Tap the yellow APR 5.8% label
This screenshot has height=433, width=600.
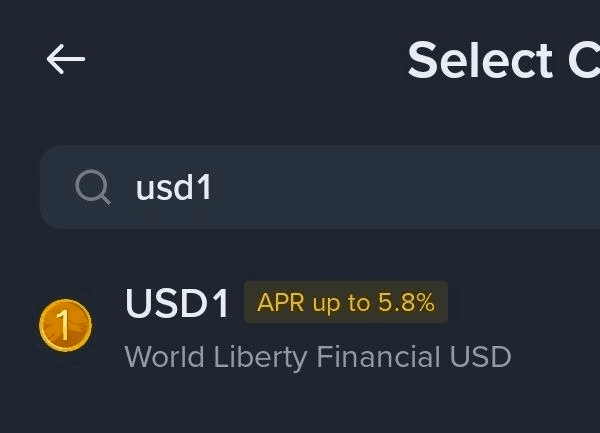pos(346,303)
